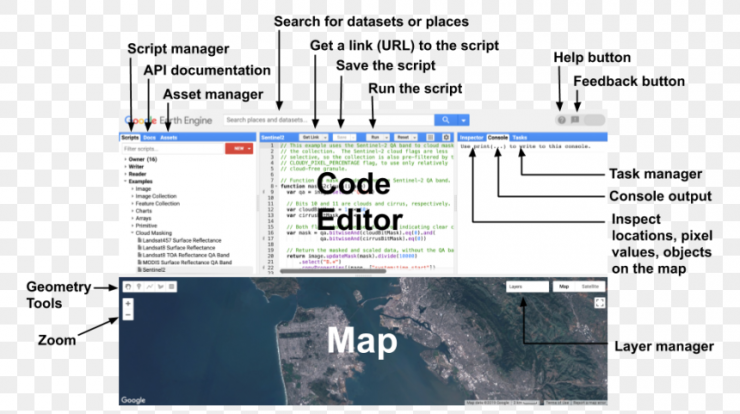Open MODIS Surface Reflectance QA Band script
The image size is (740, 414).
click(x=186, y=262)
